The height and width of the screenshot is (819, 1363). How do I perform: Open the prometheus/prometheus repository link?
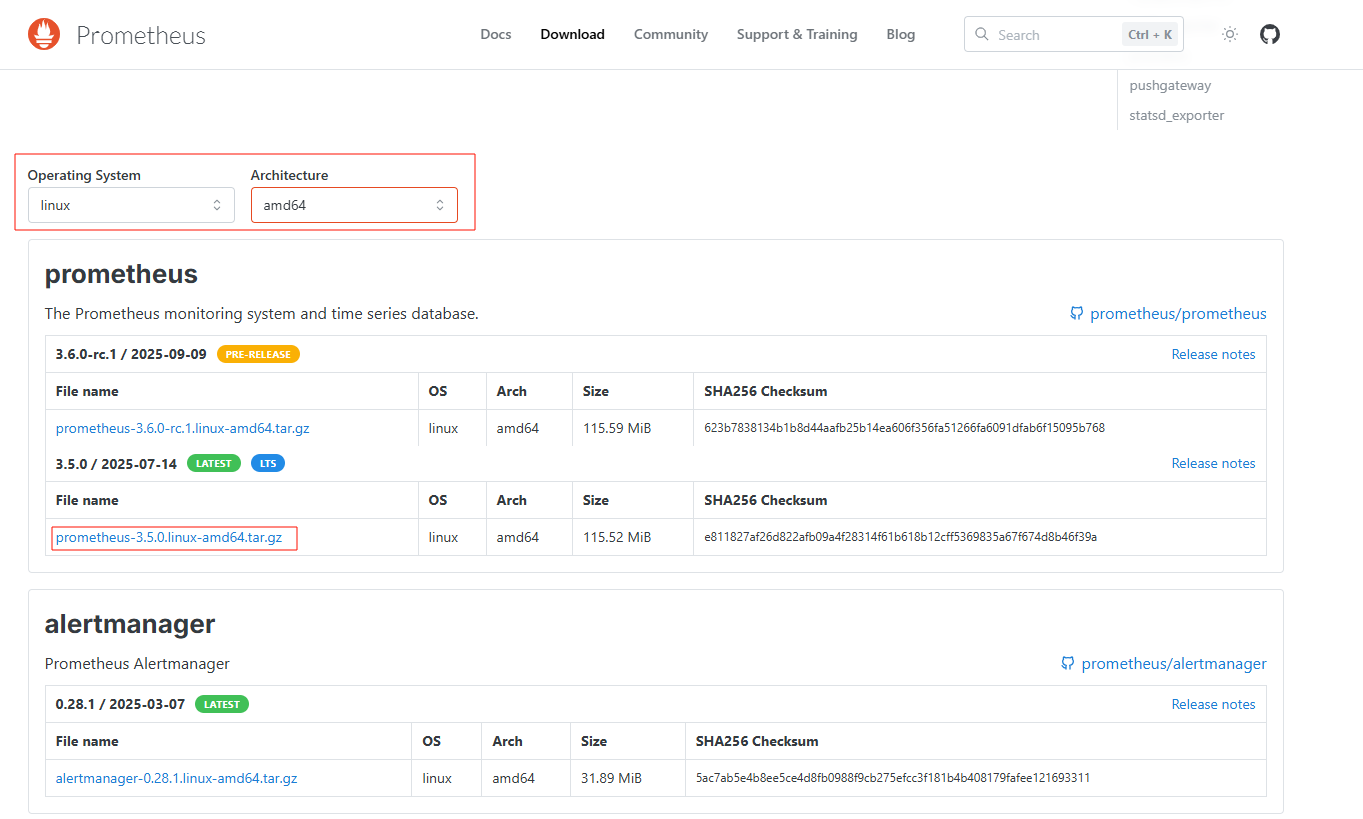[1178, 314]
